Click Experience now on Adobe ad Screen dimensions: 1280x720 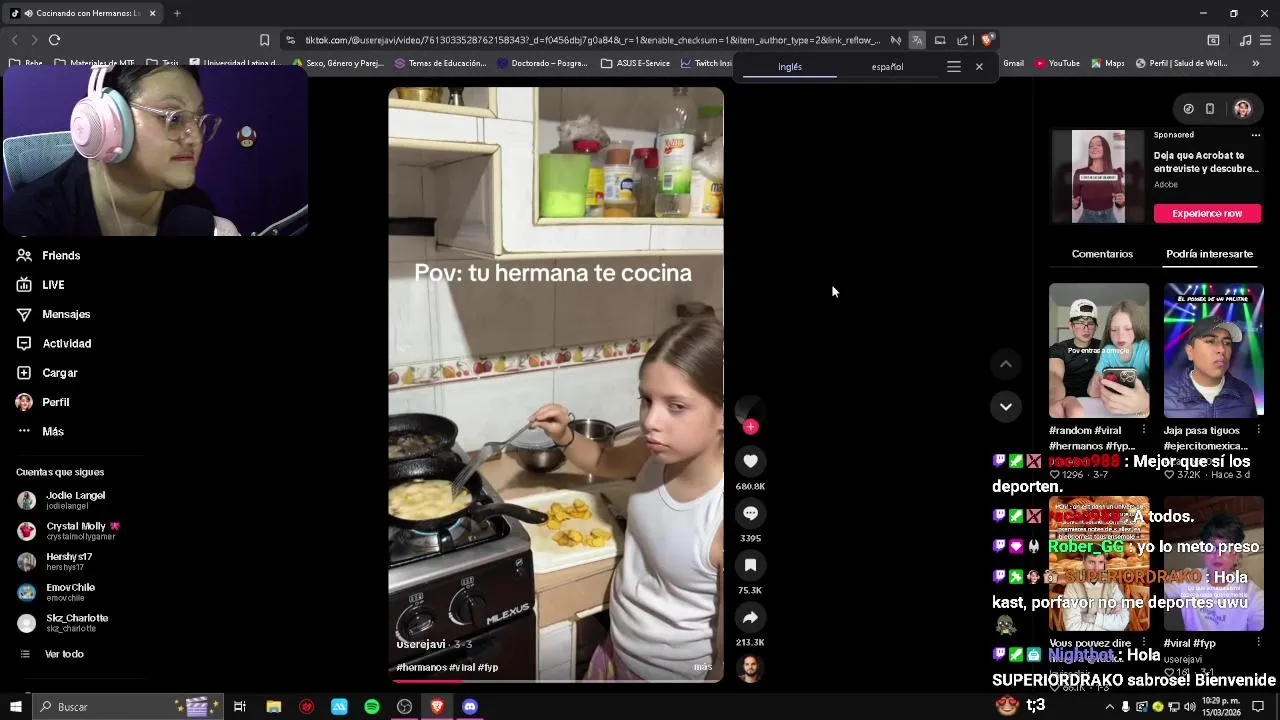1207,213
